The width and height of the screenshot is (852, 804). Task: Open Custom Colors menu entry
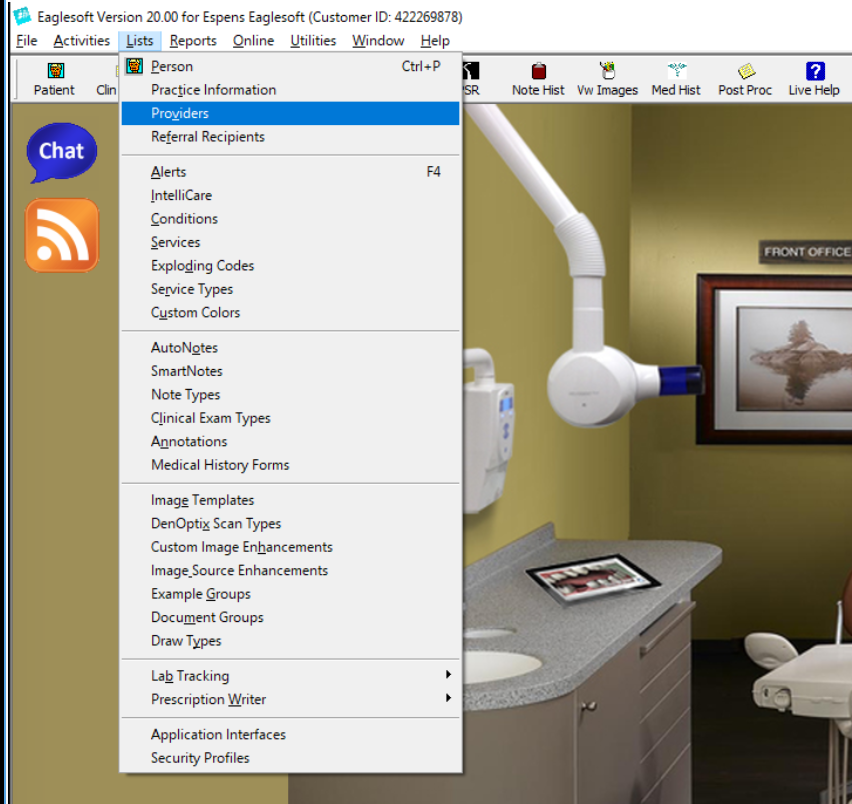(x=290, y=312)
